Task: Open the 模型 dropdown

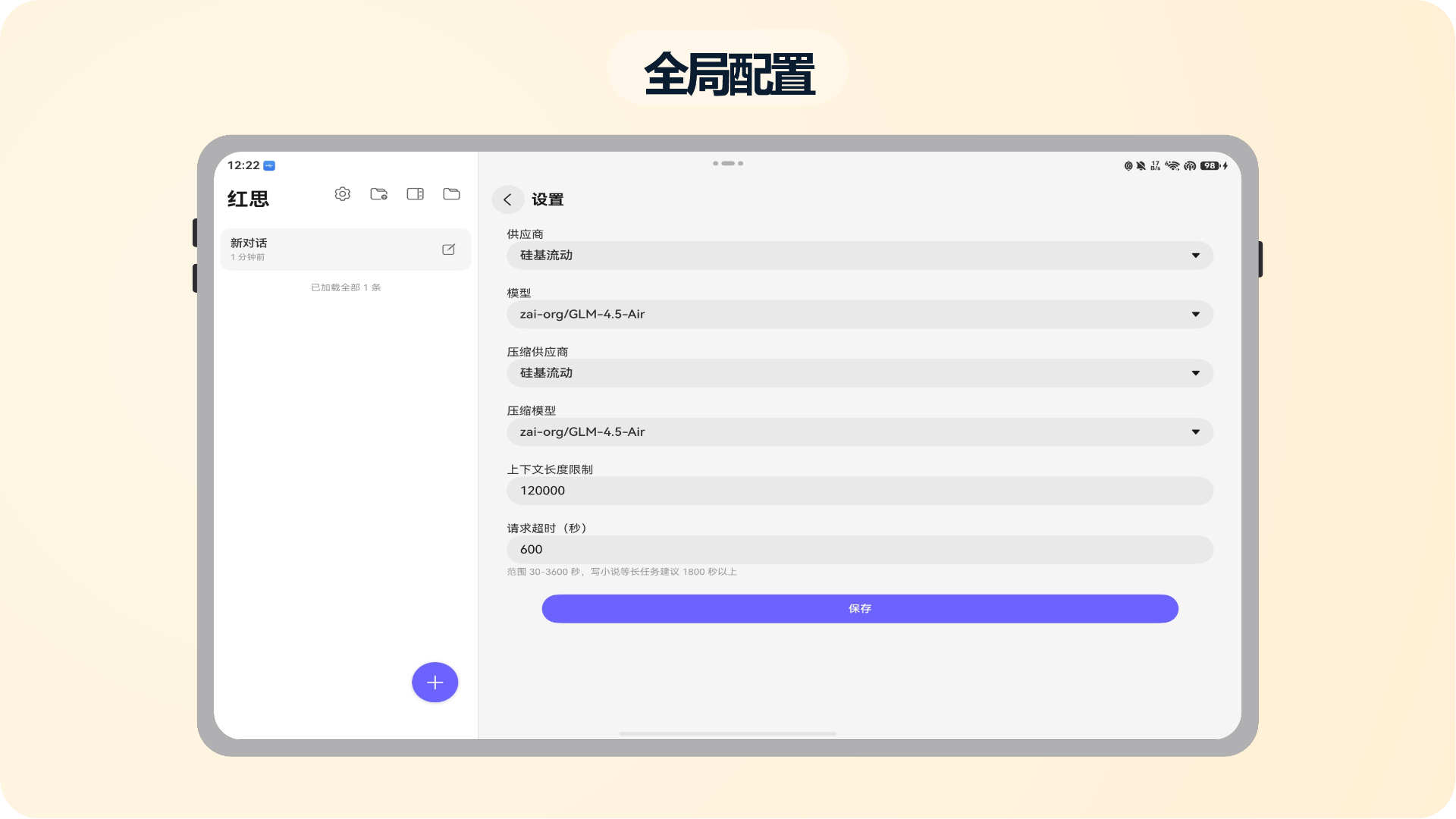Action: (x=860, y=314)
